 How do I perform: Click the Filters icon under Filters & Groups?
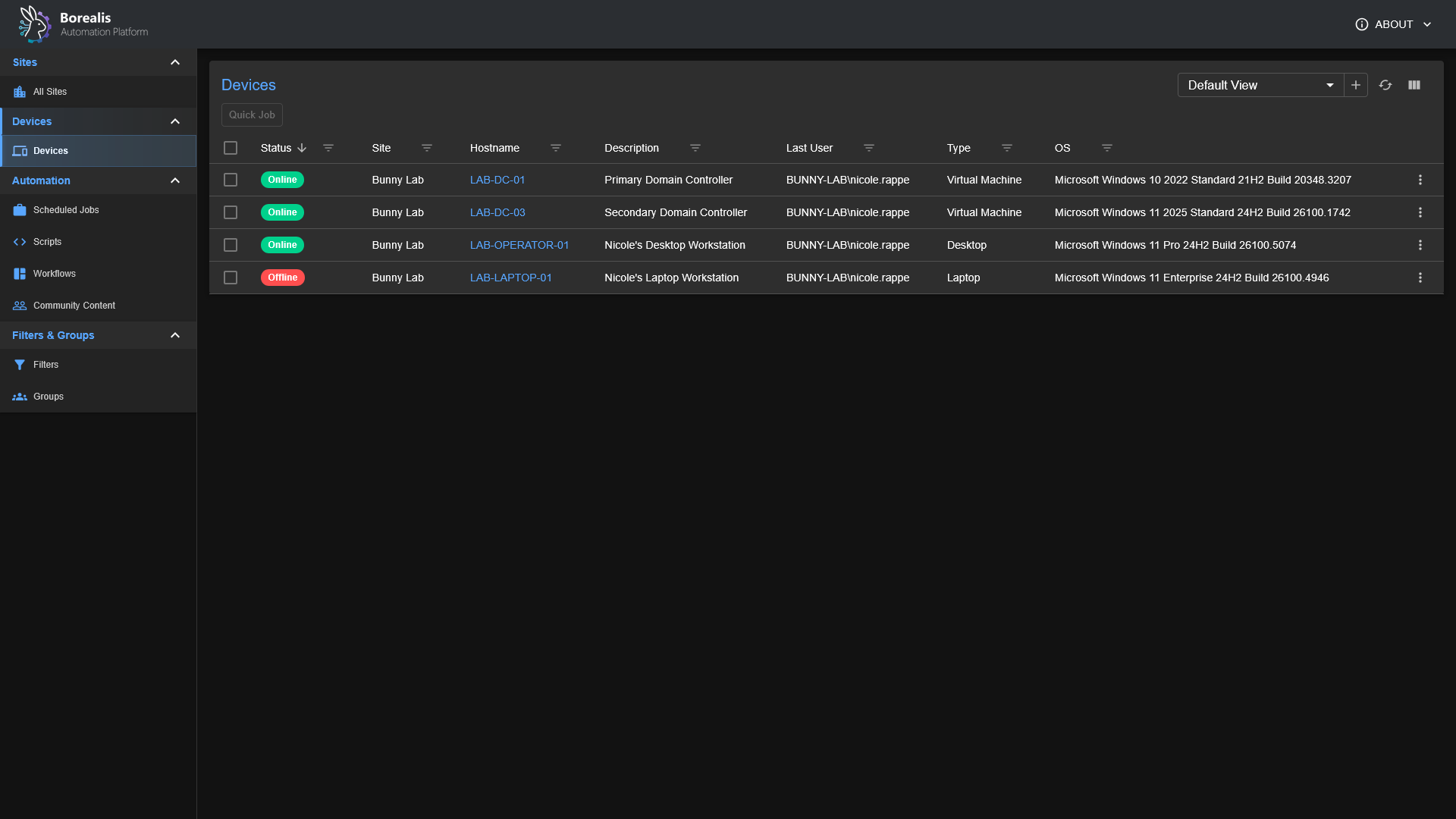pos(20,364)
